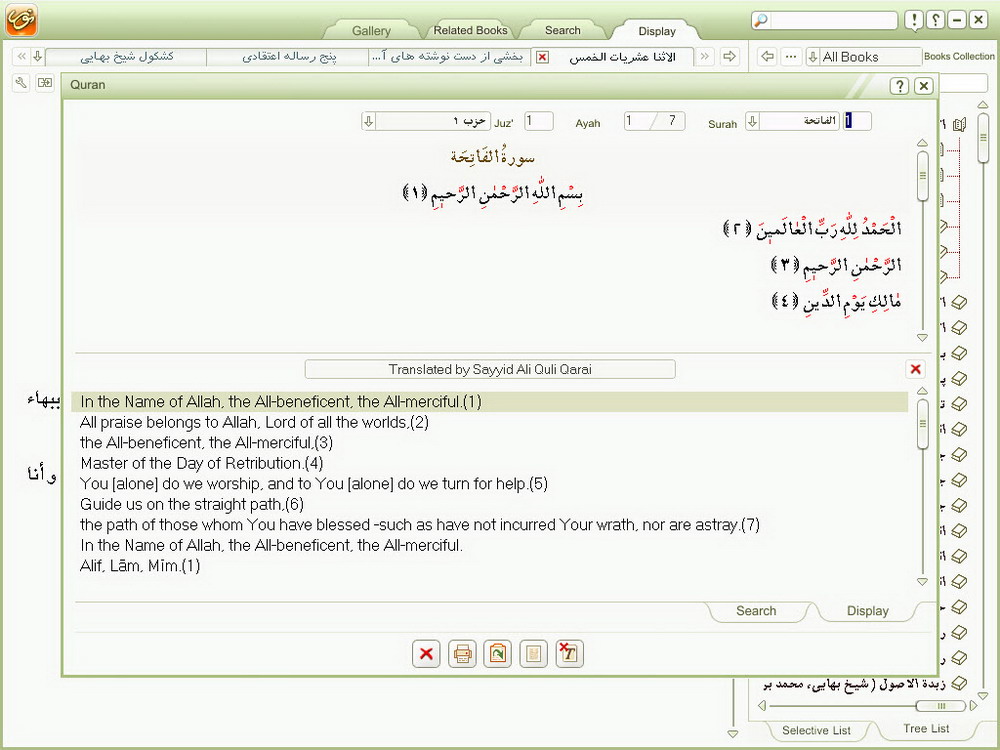Open the Search tab in Quran dialog
The height and width of the screenshot is (750, 1000).
click(x=756, y=611)
